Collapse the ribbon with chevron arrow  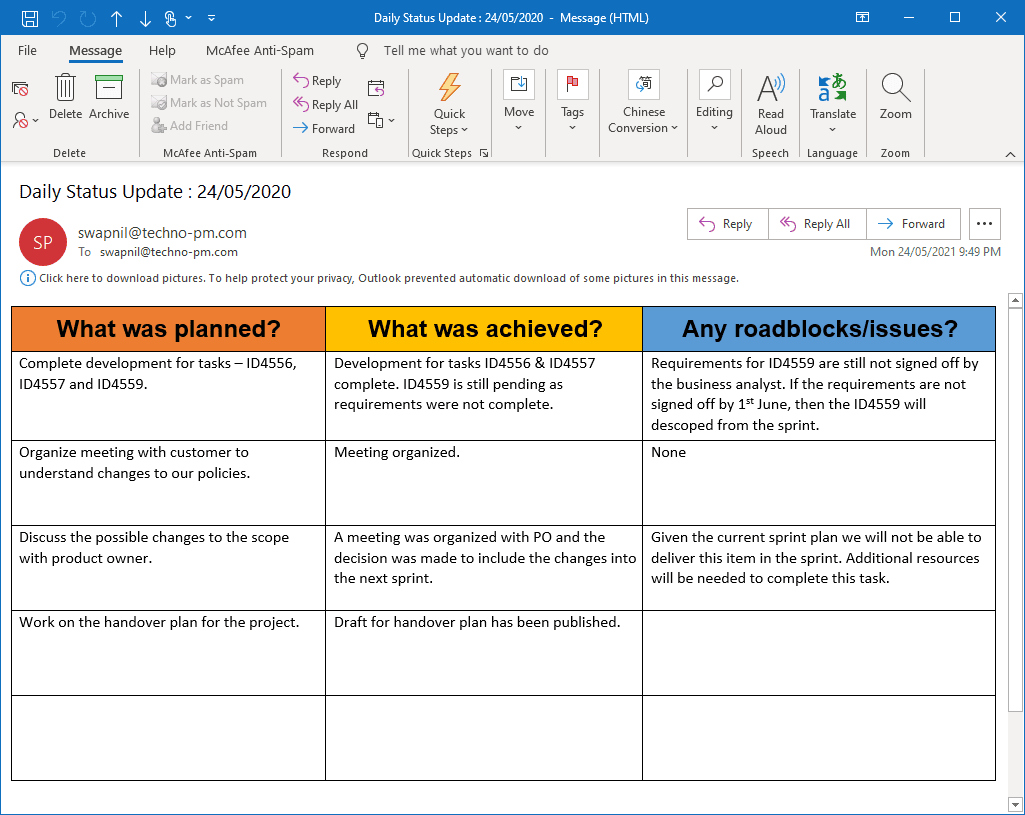point(1010,154)
